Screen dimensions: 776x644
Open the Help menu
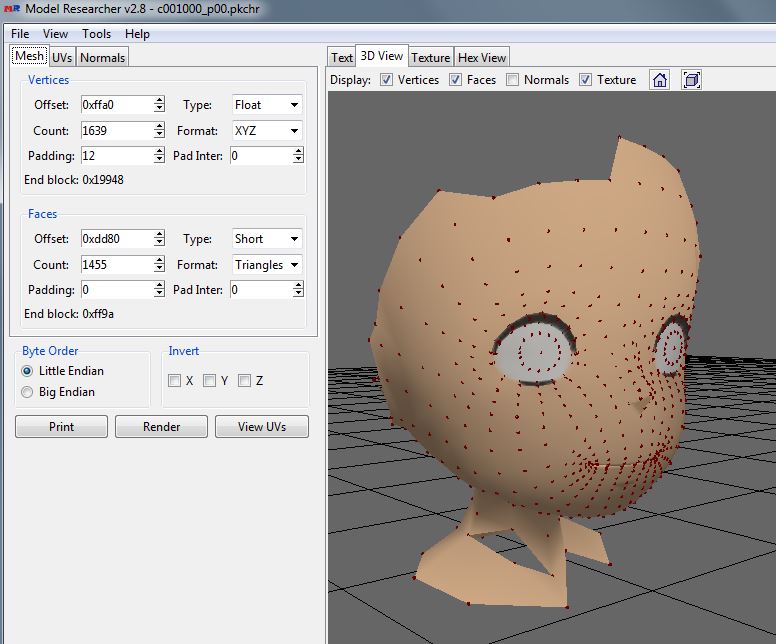[x=137, y=34]
